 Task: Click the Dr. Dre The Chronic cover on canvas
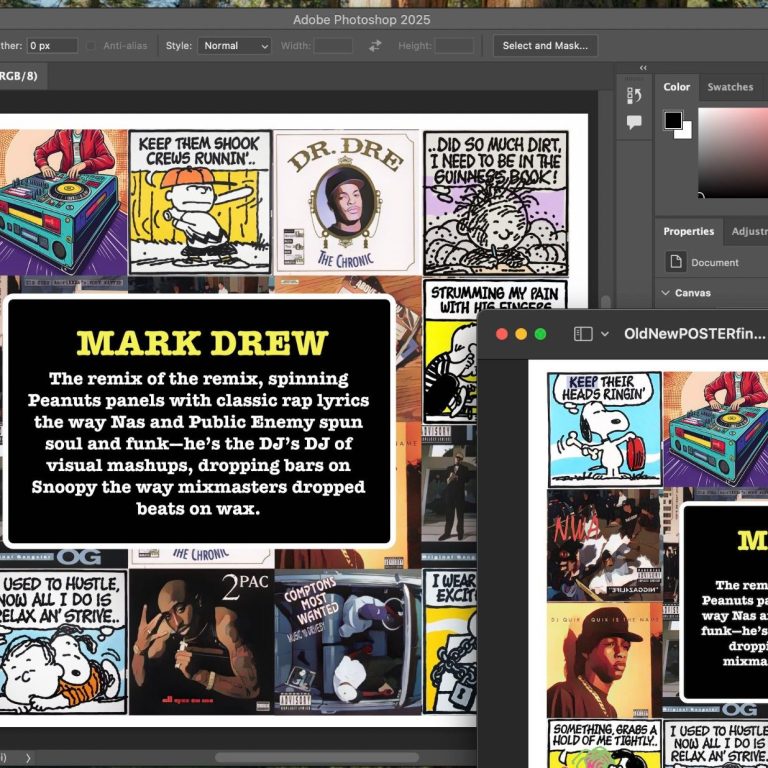347,202
